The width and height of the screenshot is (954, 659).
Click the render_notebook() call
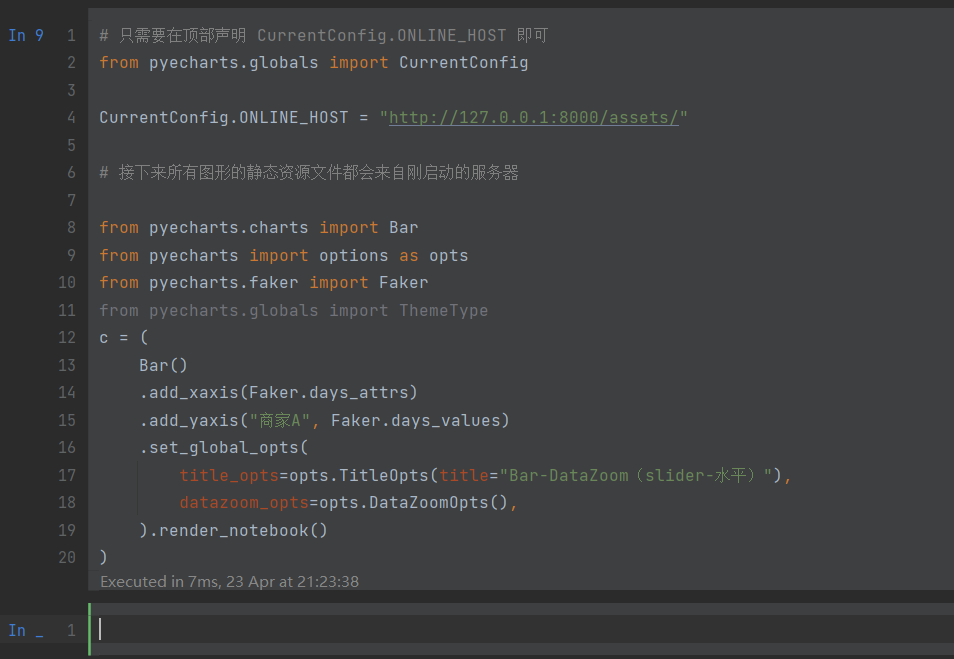click(244, 529)
